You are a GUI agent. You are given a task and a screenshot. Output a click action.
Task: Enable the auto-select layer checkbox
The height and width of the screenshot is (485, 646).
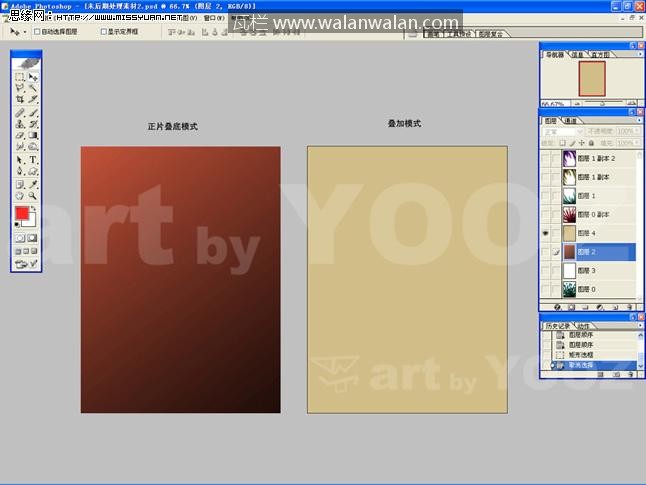coord(38,32)
